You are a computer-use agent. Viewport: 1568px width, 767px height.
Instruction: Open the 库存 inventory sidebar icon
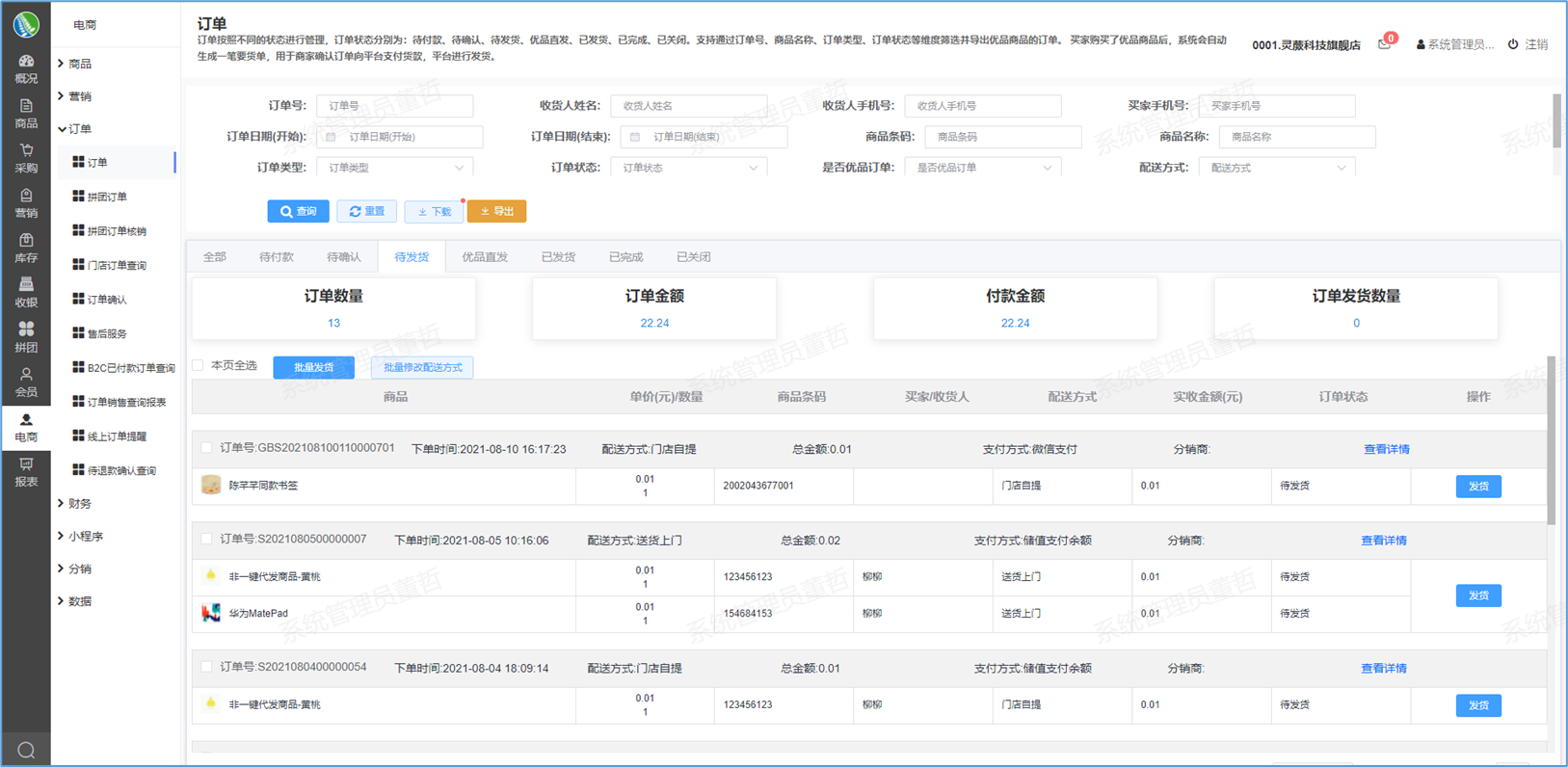26,248
